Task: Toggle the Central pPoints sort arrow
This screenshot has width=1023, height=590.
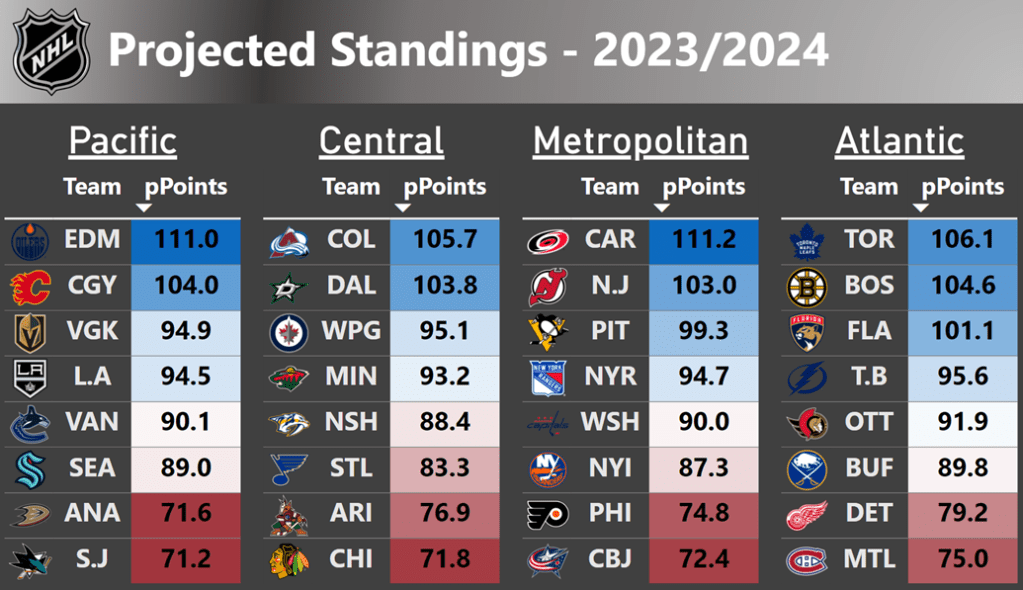Action: (402, 208)
